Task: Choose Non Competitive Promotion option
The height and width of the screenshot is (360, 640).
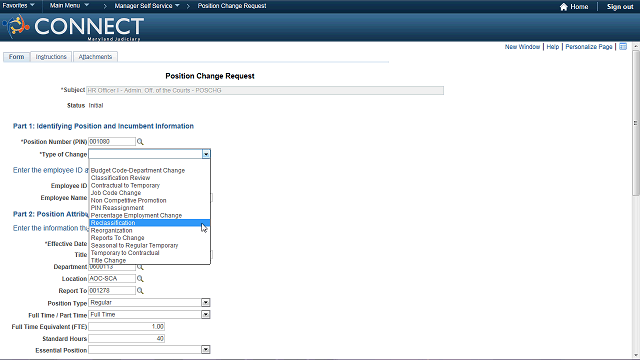Action: [x=149, y=200]
